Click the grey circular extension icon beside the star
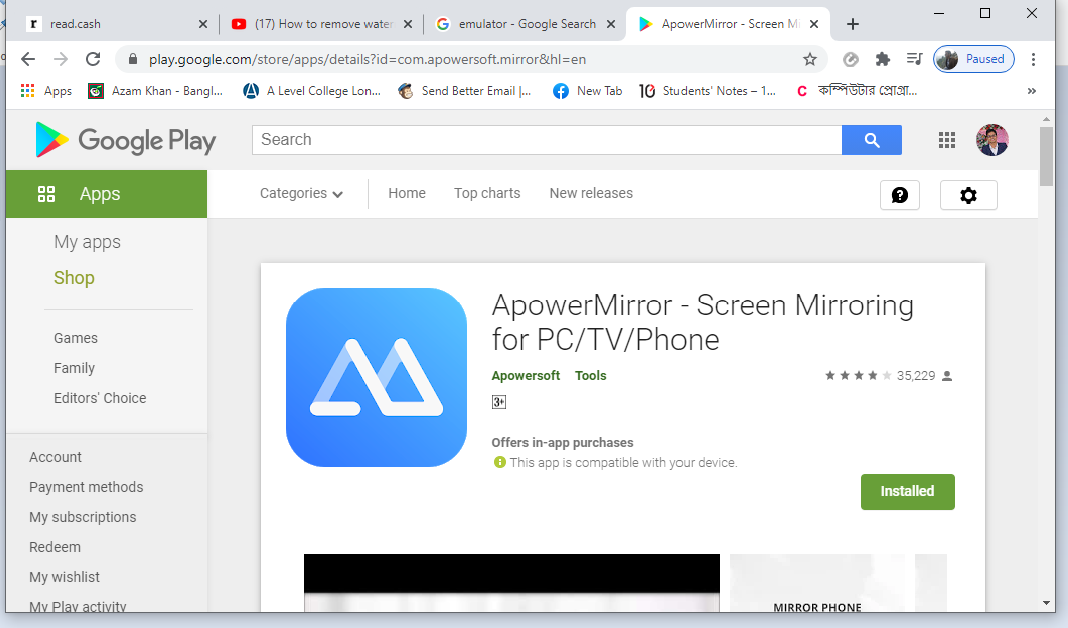The width and height of the screenshot is (1068, 628). click(850, 59)
